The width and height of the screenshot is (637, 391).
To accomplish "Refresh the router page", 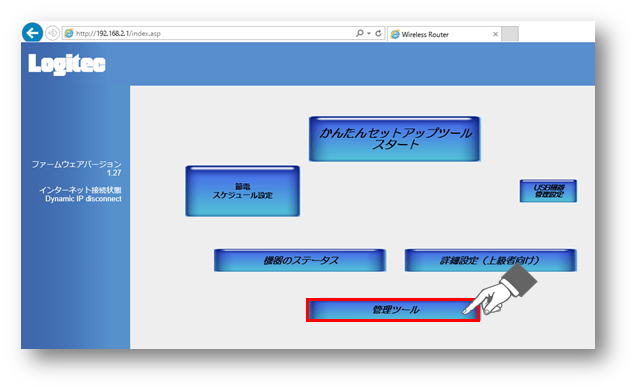I will pyautogui.click(x=378, y=33).
